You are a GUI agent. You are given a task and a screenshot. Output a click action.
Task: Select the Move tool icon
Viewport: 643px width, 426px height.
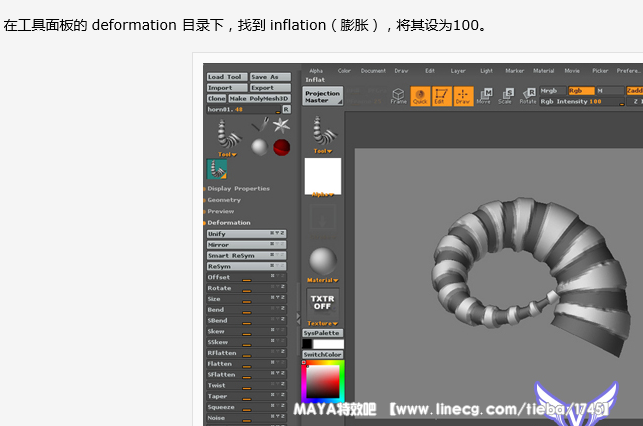[x=484, y=96]
